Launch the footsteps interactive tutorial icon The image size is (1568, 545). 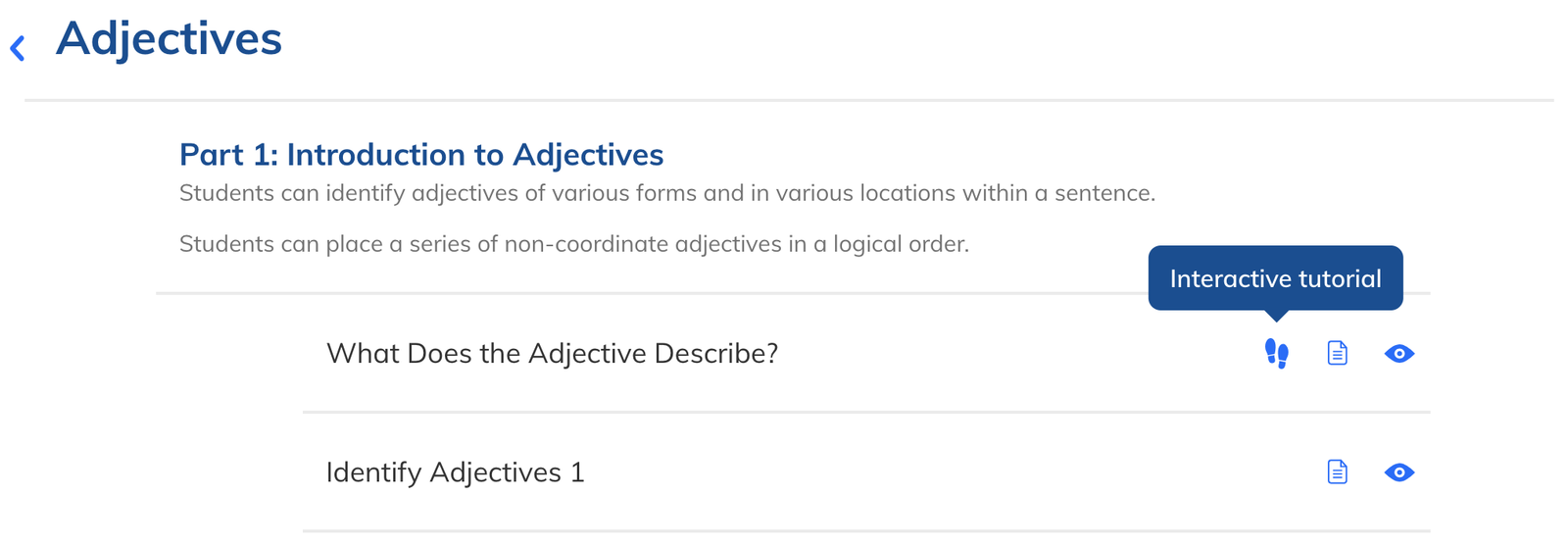click(1276, 353)
